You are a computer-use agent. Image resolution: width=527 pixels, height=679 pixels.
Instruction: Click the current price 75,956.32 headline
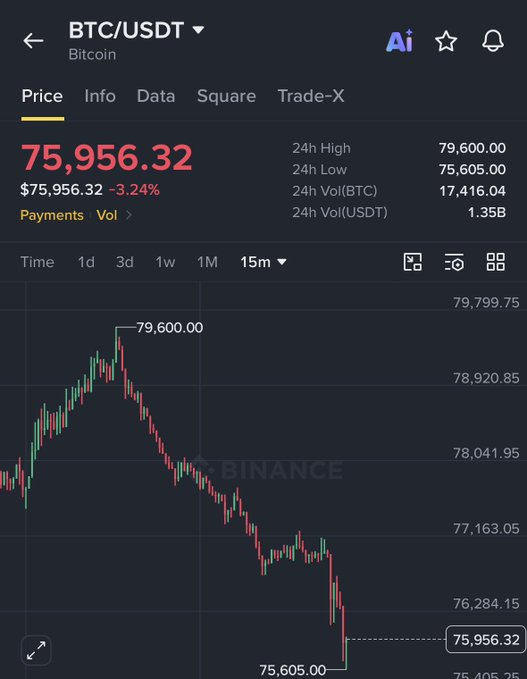pos(107,157)
